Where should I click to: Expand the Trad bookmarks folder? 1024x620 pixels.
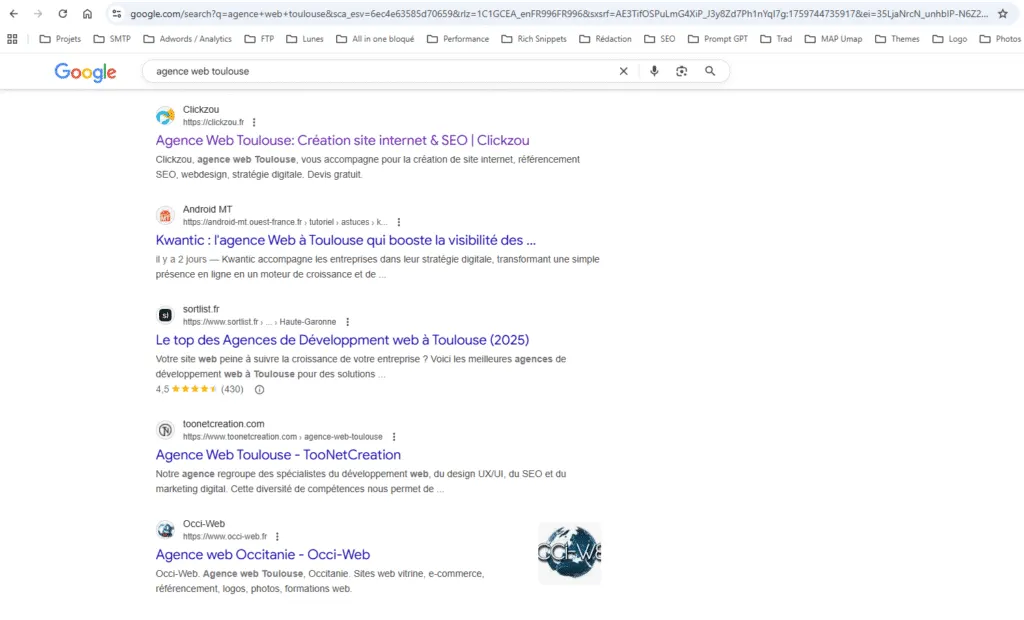pyautogui.click(x=775, y=38)
